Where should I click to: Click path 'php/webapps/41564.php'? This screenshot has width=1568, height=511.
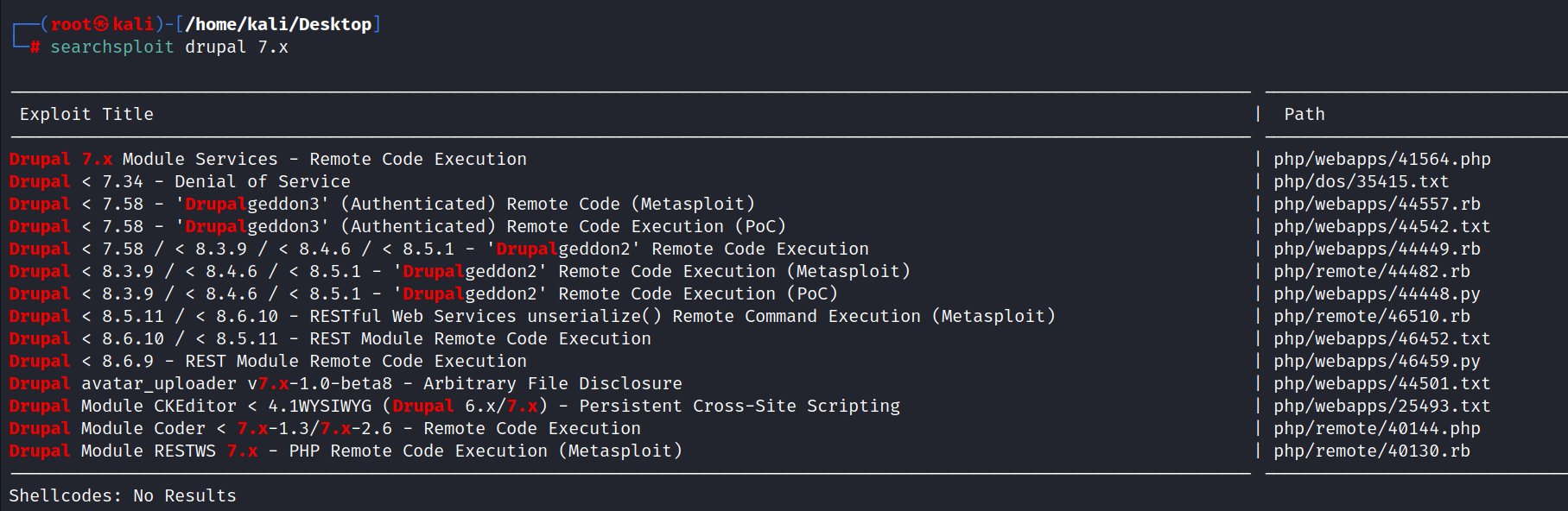(x=1382, y=159)
